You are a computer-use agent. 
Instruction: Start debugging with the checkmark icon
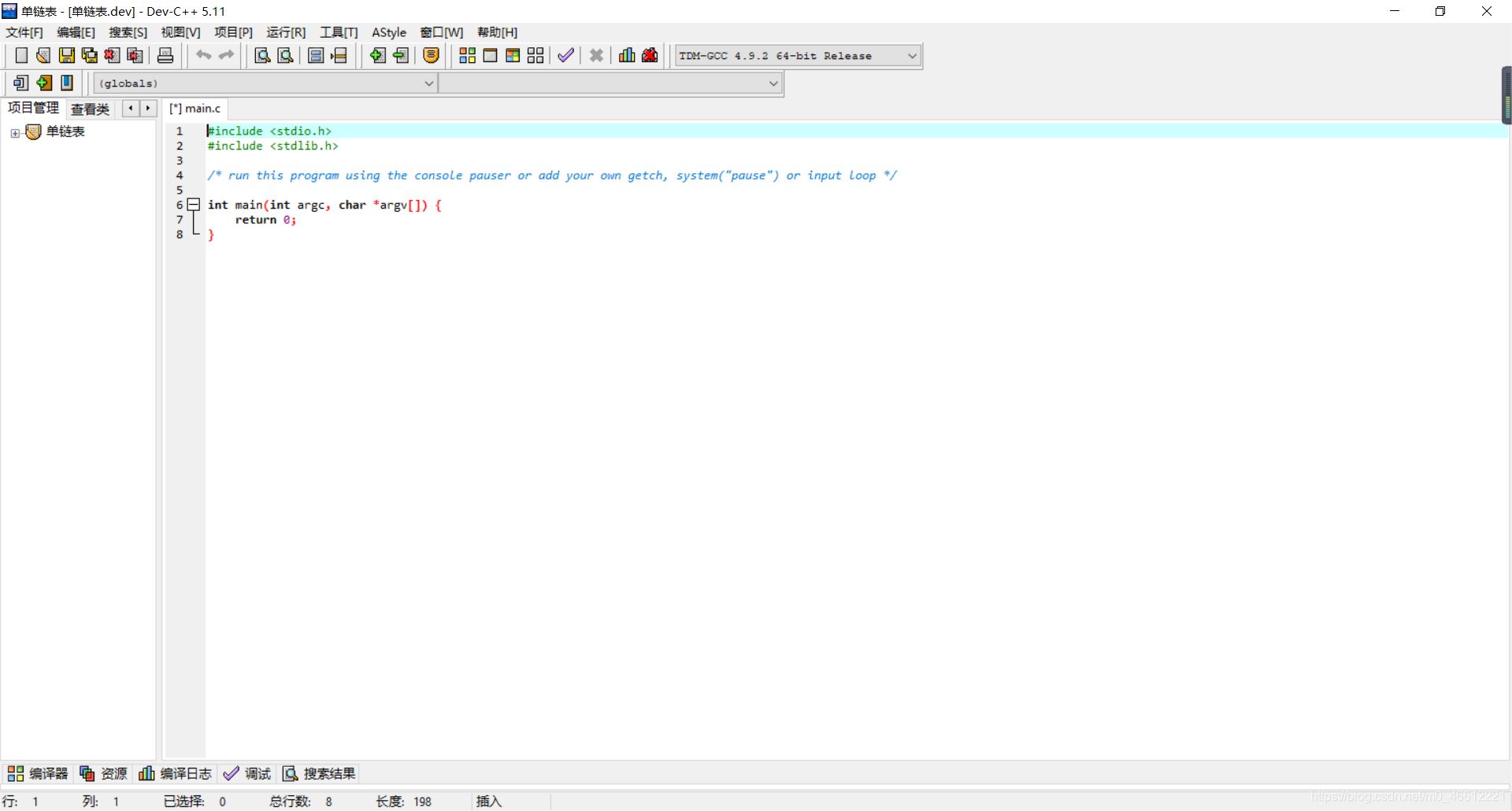tap(565, 55)
